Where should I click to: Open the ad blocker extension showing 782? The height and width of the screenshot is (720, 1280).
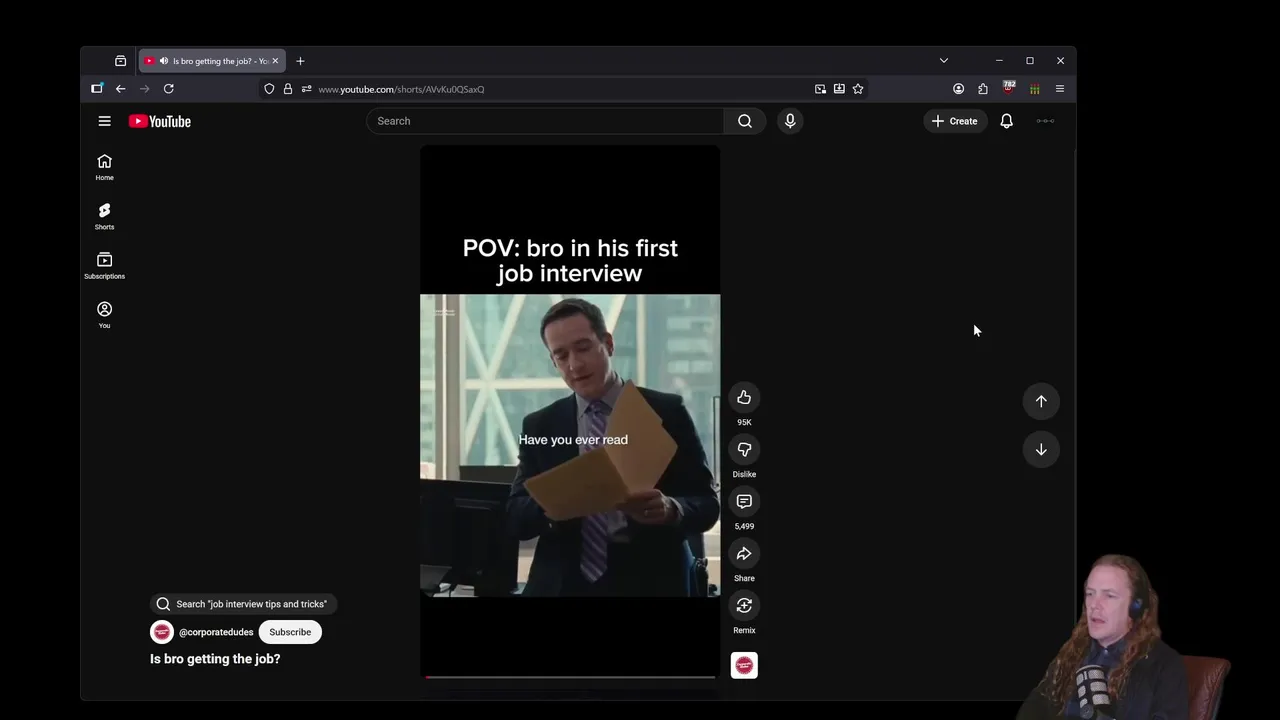pyautogui.click(x=1008, y=89)
